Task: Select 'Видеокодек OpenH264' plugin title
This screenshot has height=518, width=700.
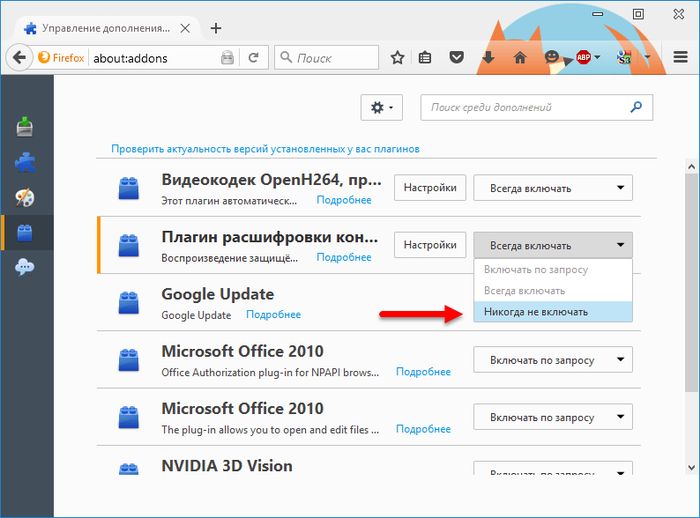Action: pos(271,180)
